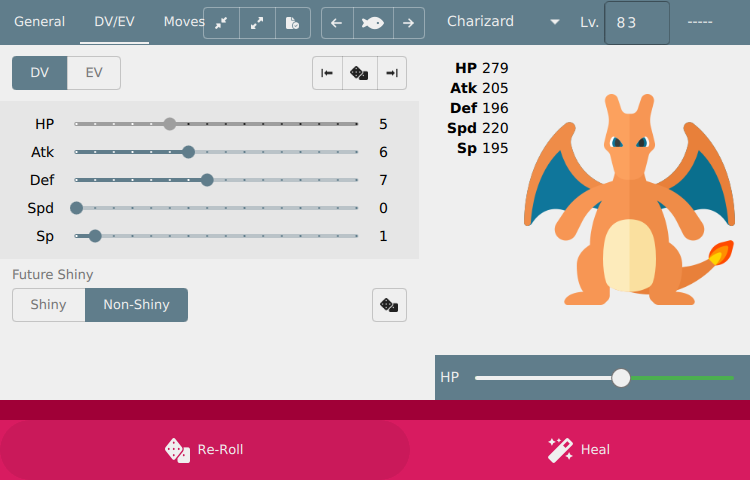This screenshot has height=480, width=750.
Task: Click the fish icon between the arrows
Action: (x=373, y=23)
